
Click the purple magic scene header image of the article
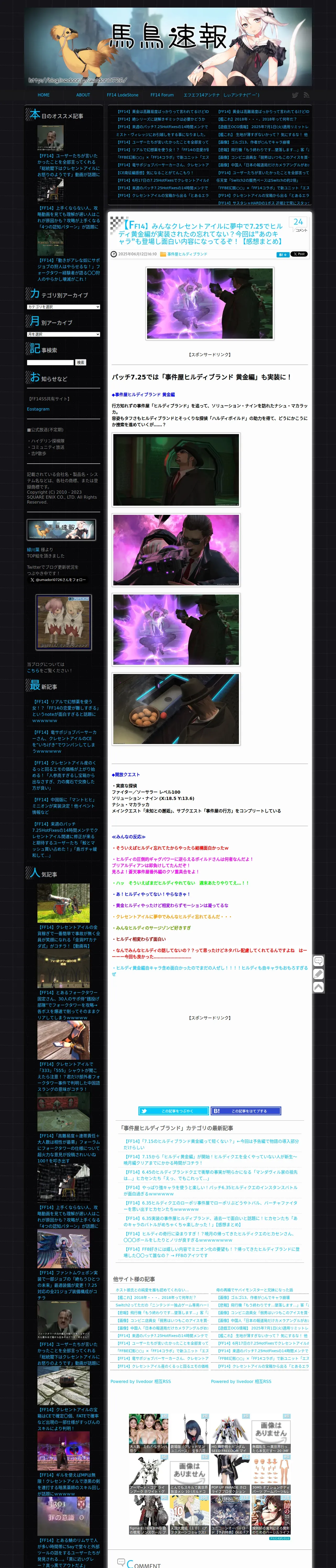coord(210,303)
